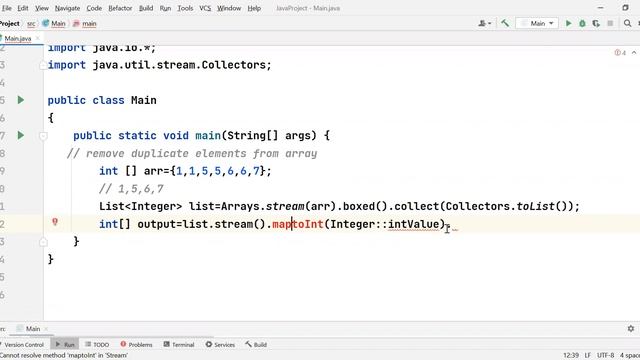The height and width of the screenshot is (360, 640).
Task: Open the VCS menu
Action: [205, 8]
